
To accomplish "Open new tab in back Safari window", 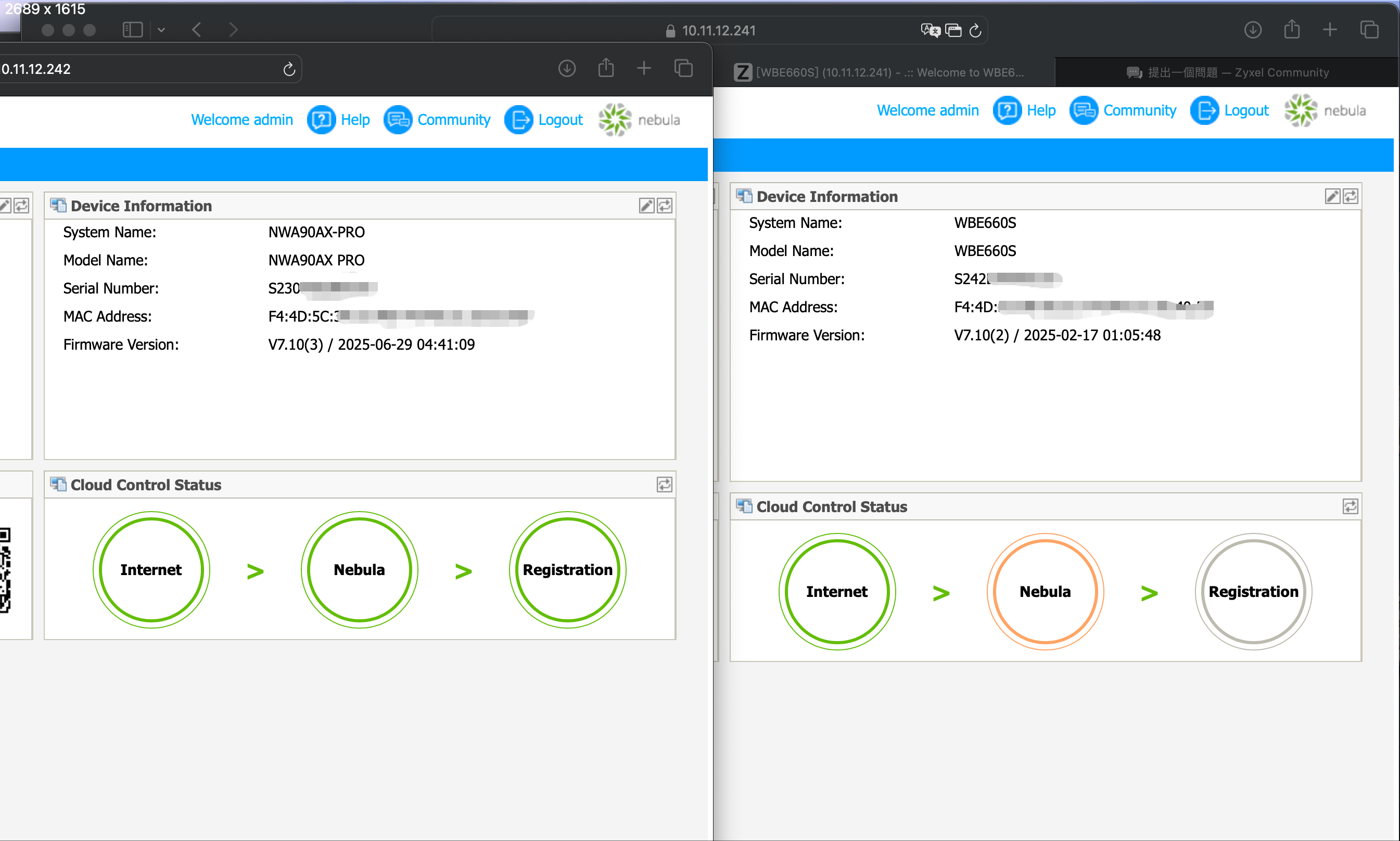I will coord(1330,30).
